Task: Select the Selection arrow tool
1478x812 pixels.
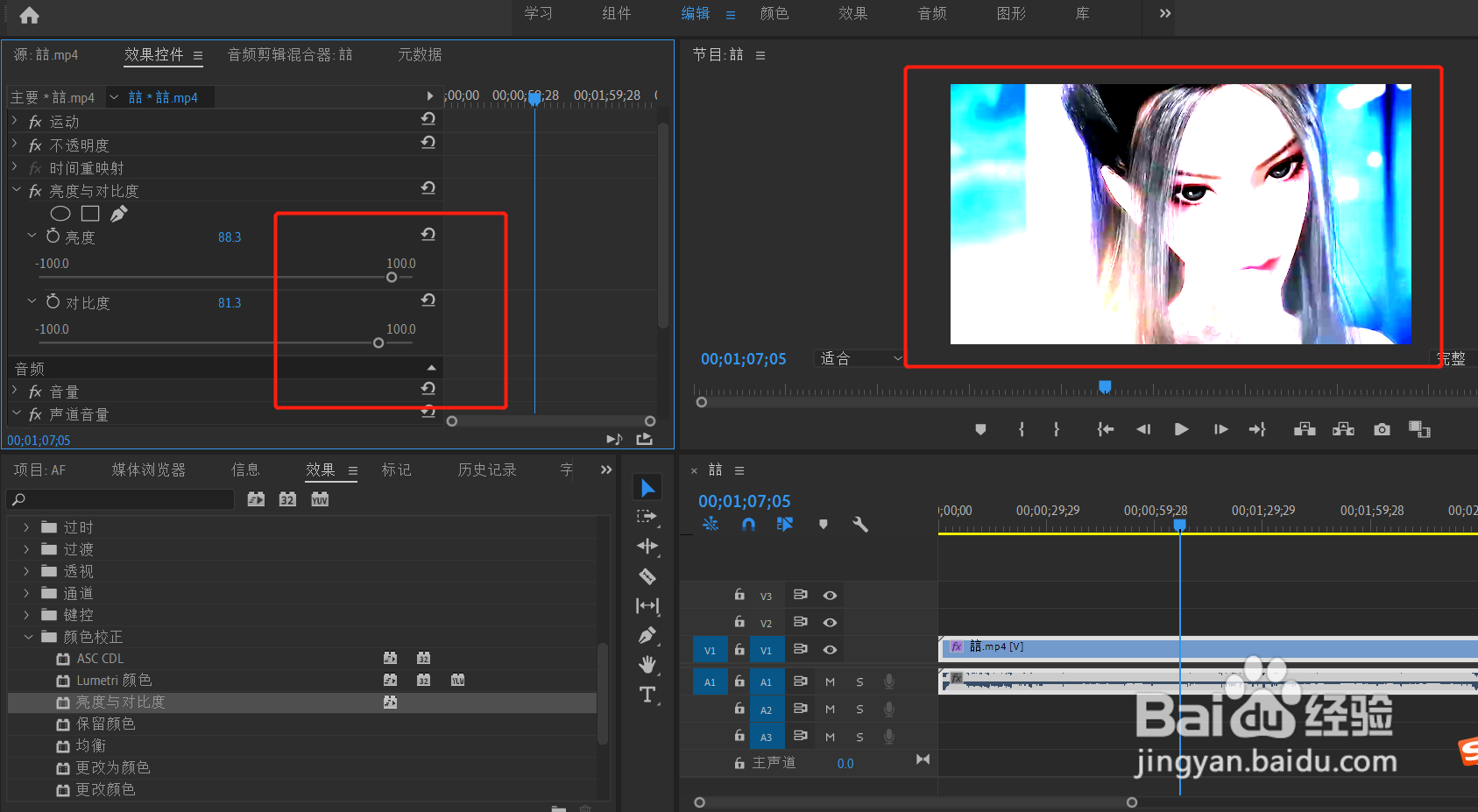Action: (x=647, y=488)
